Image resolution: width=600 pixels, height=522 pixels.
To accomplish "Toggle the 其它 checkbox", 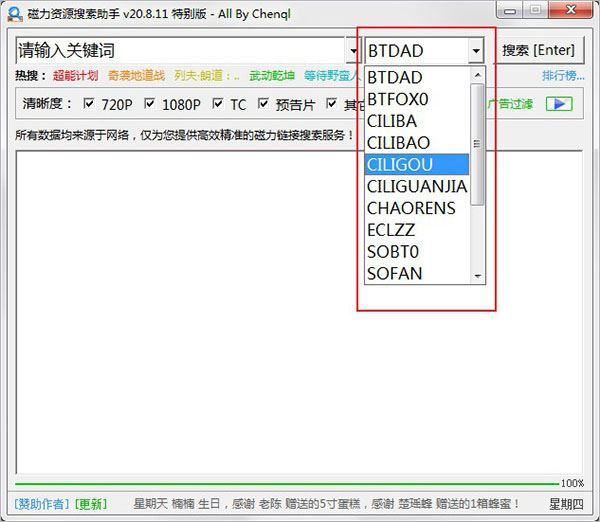I will (x=331, y=103).
